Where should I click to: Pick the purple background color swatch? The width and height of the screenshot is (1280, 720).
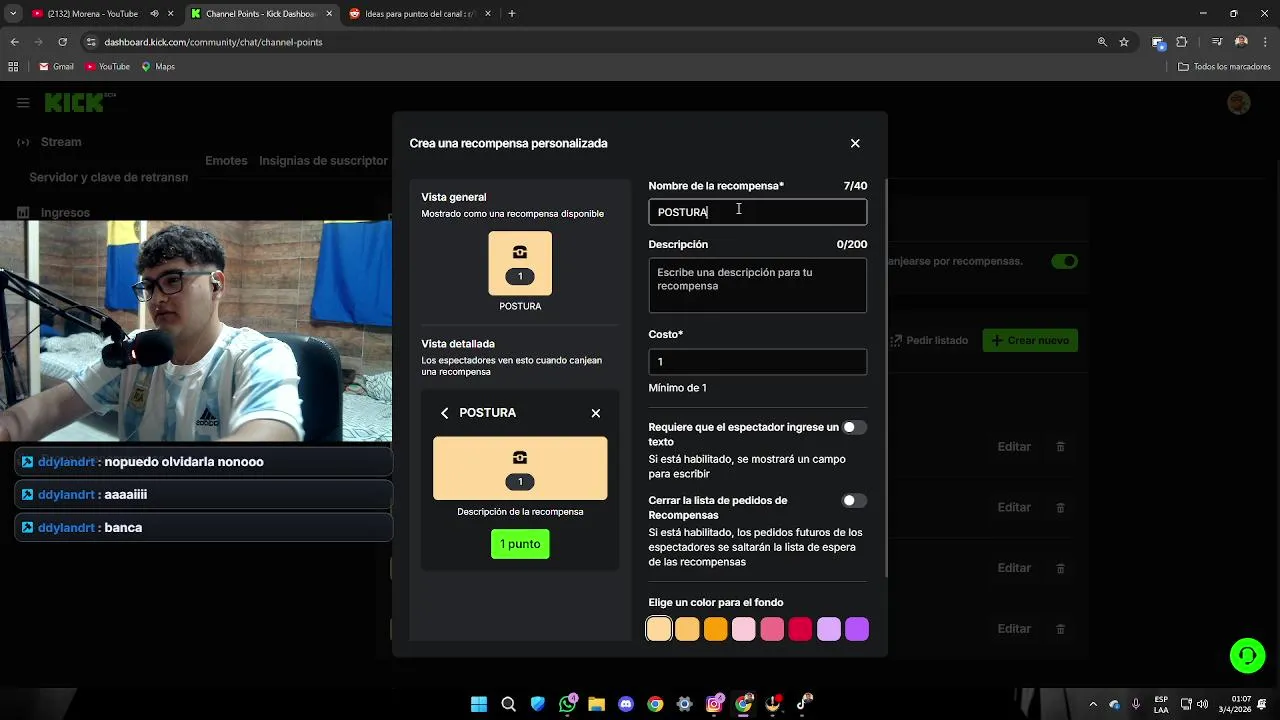(x=857, y=629)
